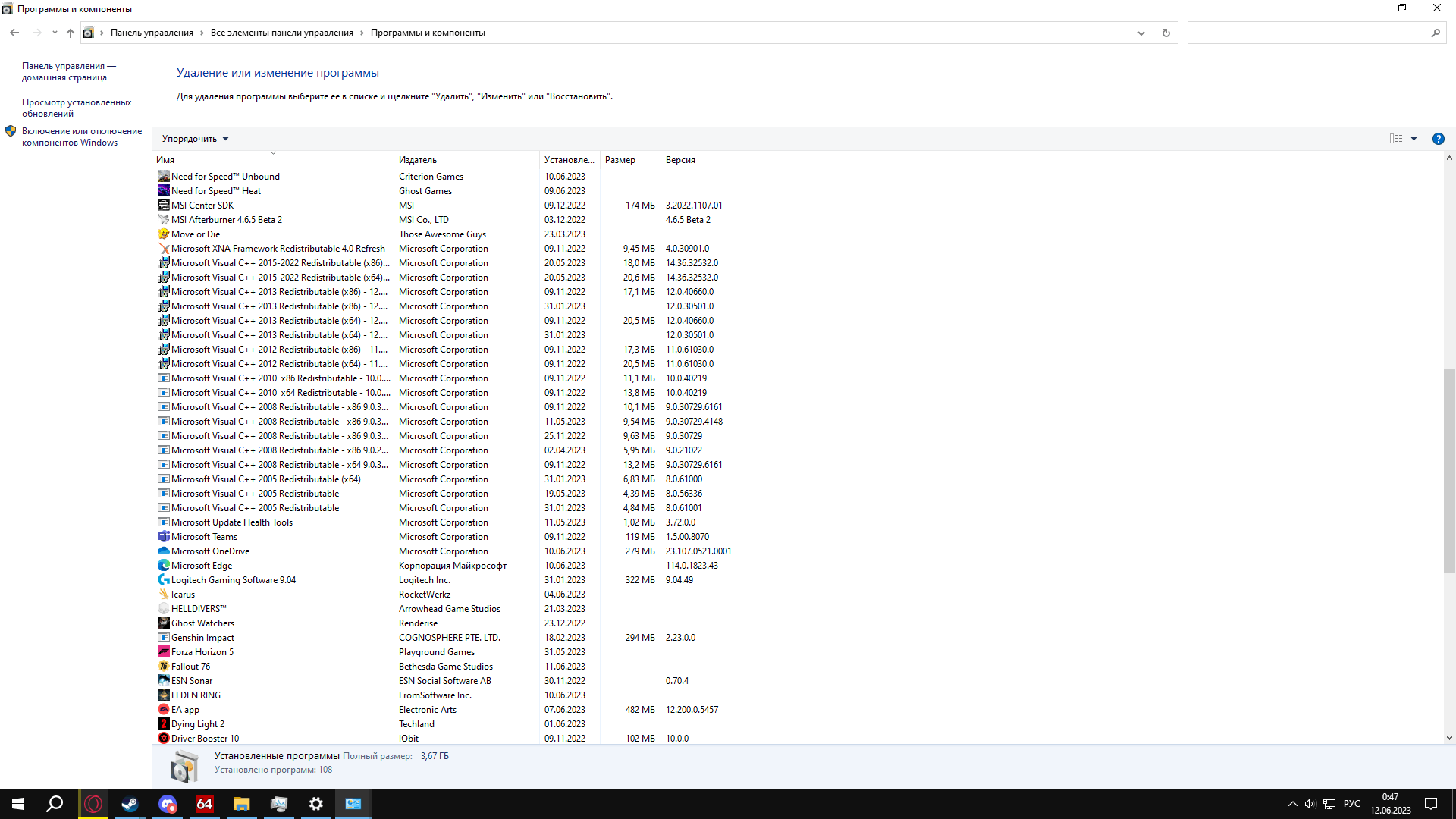Image resolution: width=1456 pixels, height=819 pixels.
Task: Open the Windows Start menu
Action: [x=18, y=804]
